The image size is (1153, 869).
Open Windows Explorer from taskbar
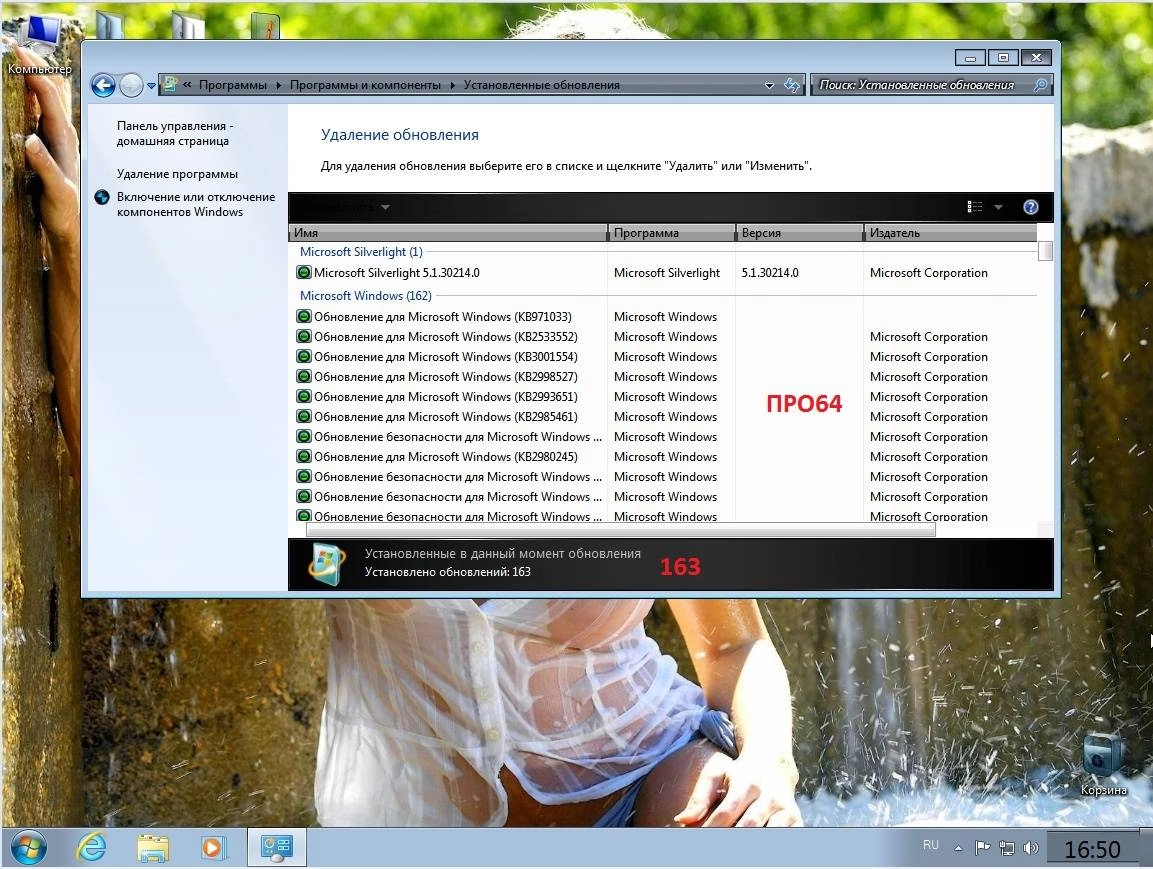tap(153, 848)
